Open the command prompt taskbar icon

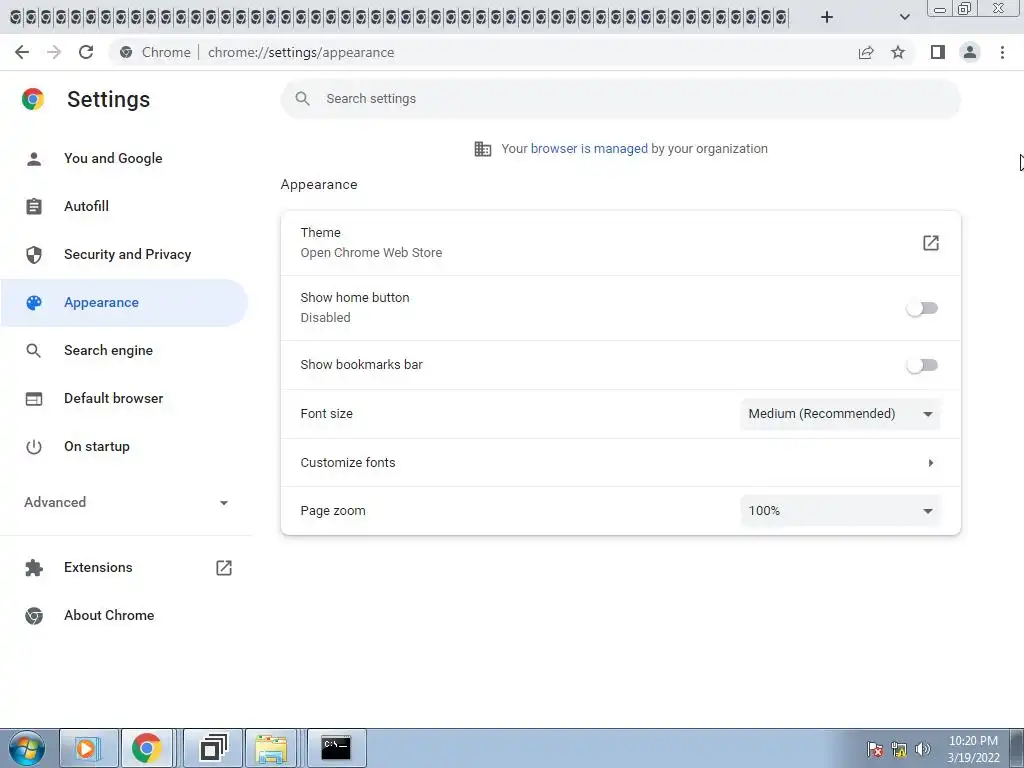(336, 748)
